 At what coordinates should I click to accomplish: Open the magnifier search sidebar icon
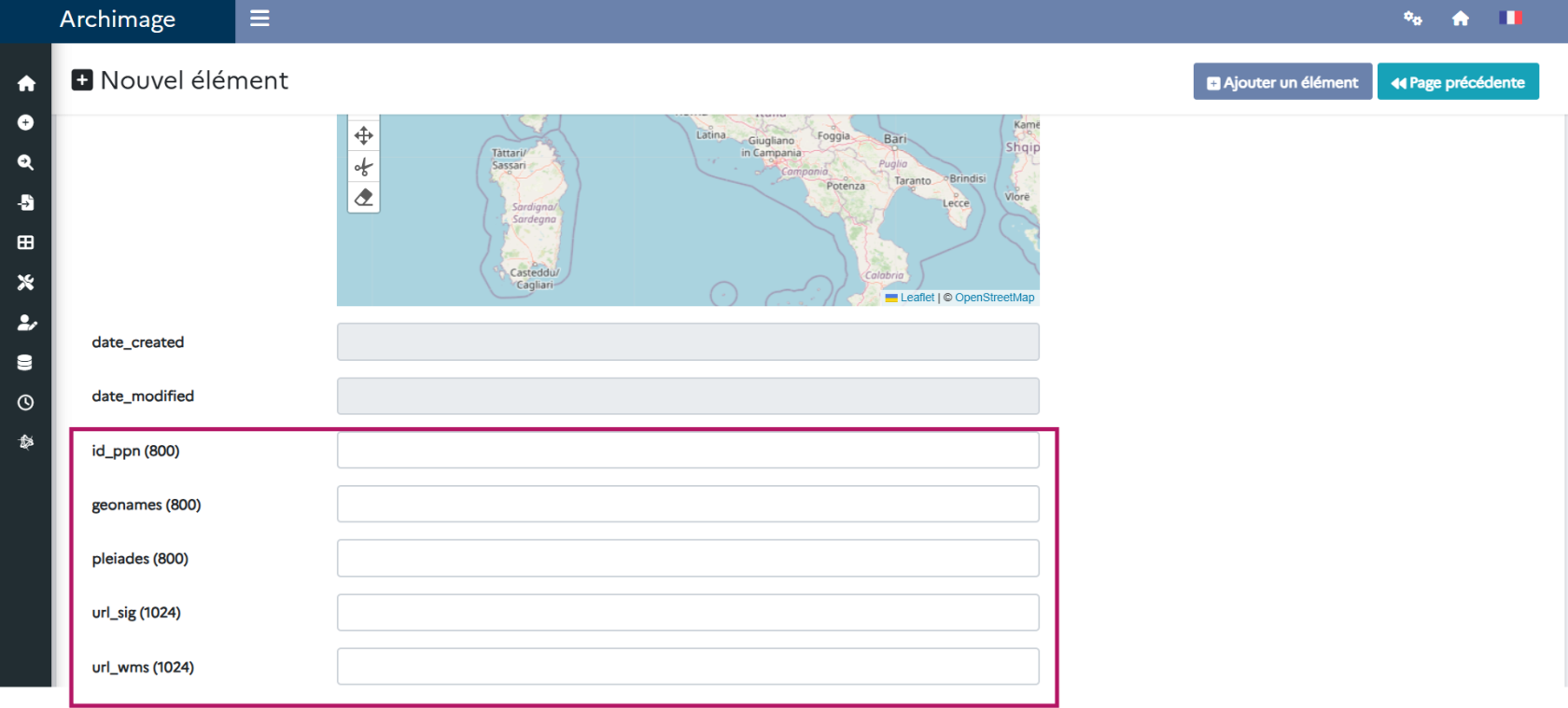(26, 162)
